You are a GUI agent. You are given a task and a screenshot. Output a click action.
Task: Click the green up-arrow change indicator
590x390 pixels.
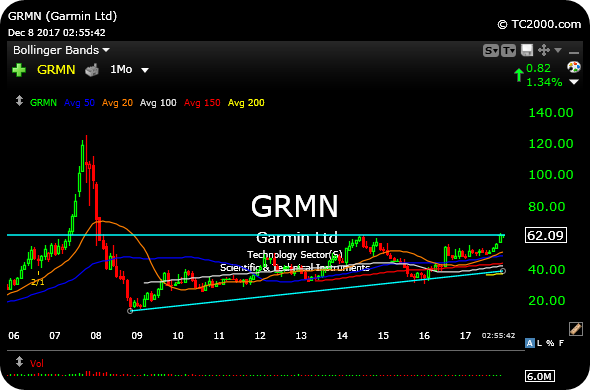pyautogui.click(x=519, y=75)
